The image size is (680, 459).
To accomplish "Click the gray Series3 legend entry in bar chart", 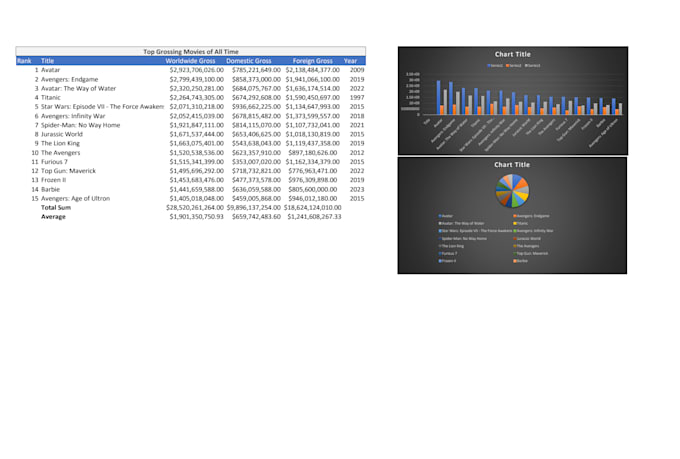I will [x=533, y=66].
